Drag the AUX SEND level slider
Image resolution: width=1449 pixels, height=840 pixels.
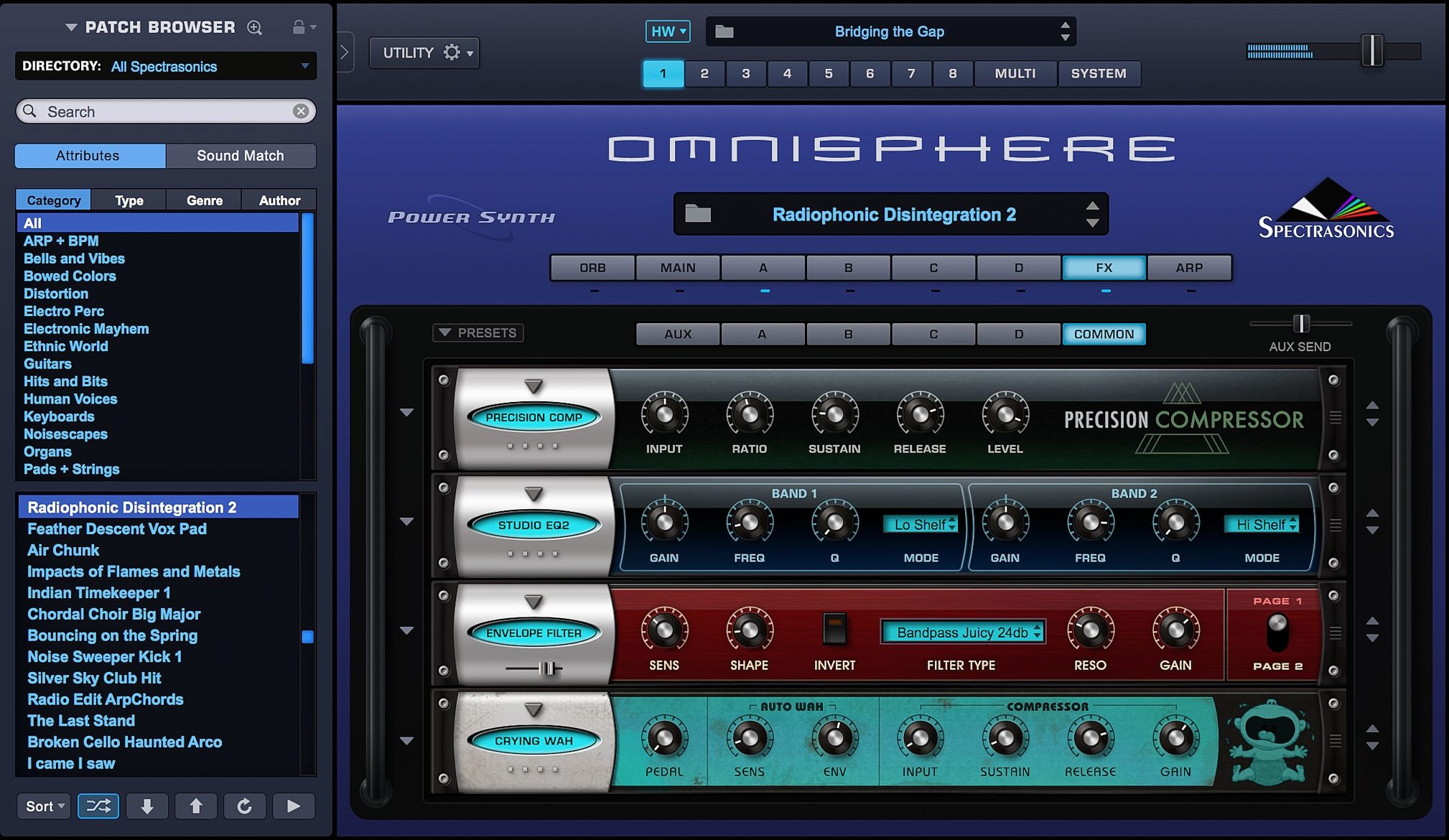(x=1300, y=323)
